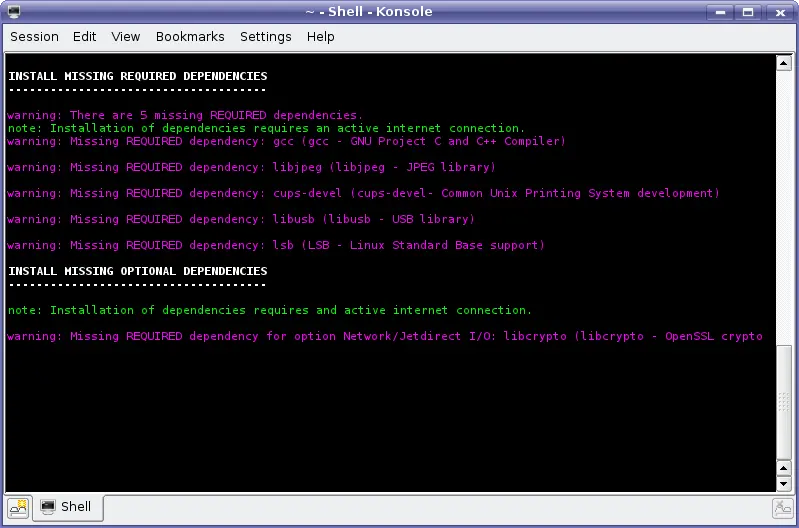Viewport: 799px width, 528px height.
Task: Open the Session menu
Action: pos(34,37)
